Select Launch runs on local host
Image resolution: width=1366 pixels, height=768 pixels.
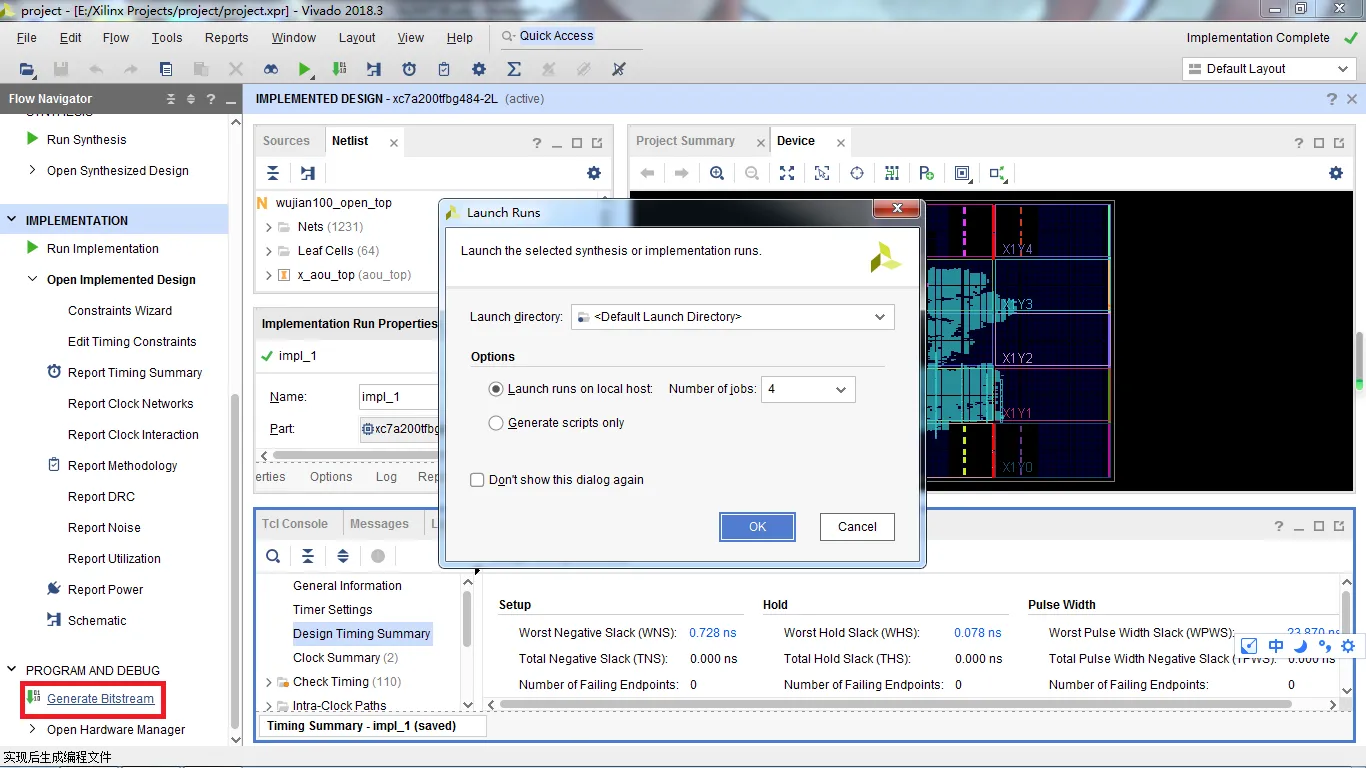point(496,389)
